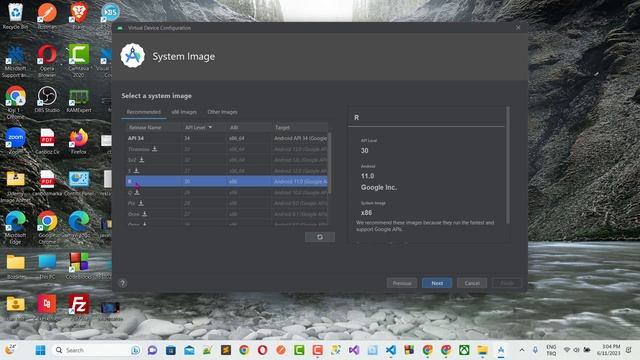
Task: Click the system image table scrollbar
Action: pos(330,163)
